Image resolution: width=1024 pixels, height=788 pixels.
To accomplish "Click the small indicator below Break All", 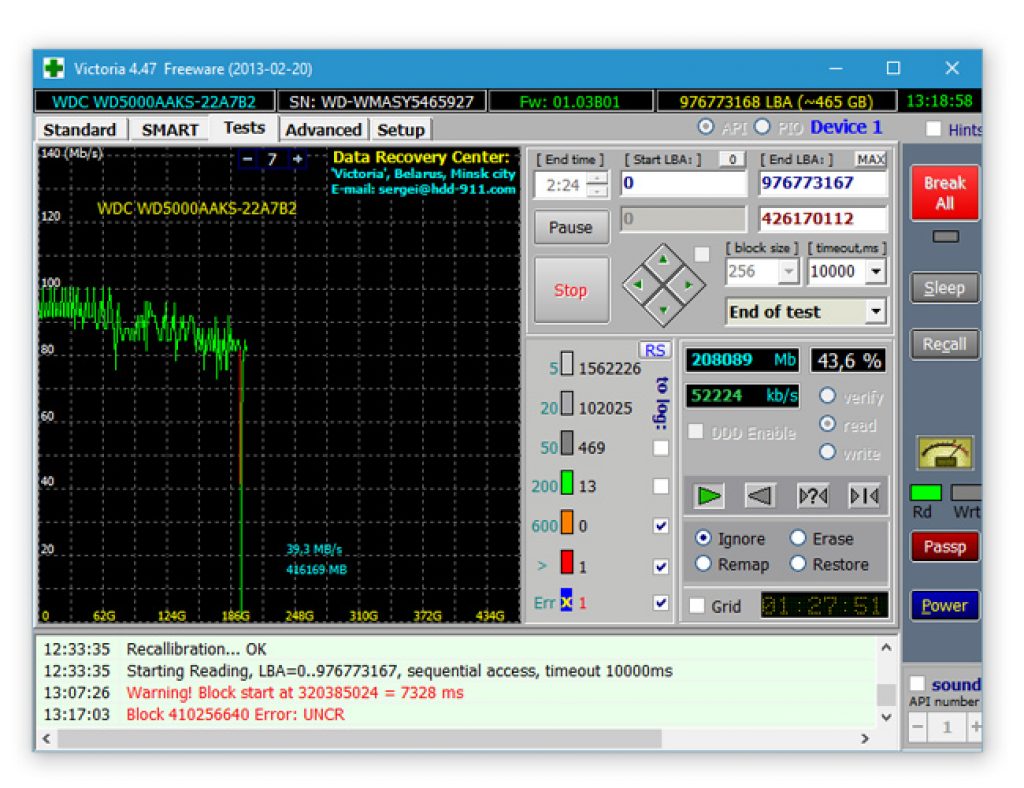I will 945,236.
